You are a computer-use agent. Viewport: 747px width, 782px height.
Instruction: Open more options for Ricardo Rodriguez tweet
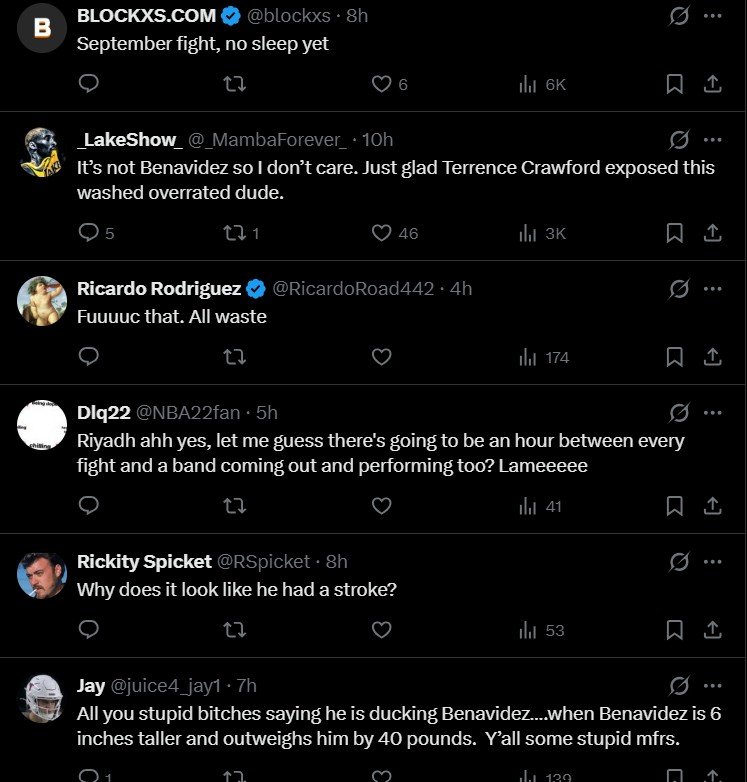[x=712, y=289]
